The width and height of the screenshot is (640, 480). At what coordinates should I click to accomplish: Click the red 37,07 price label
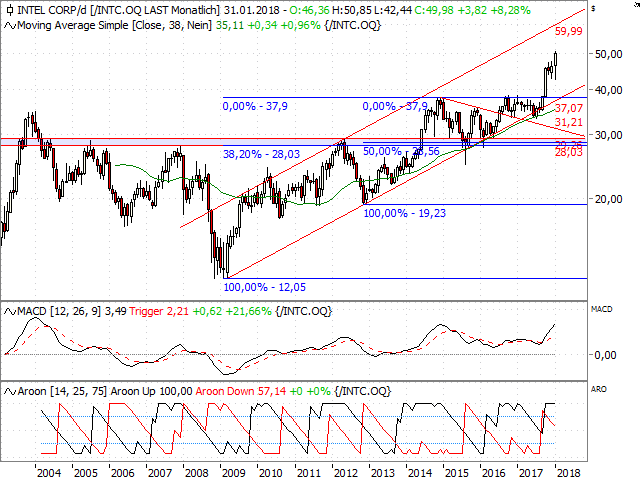(569, 108)
